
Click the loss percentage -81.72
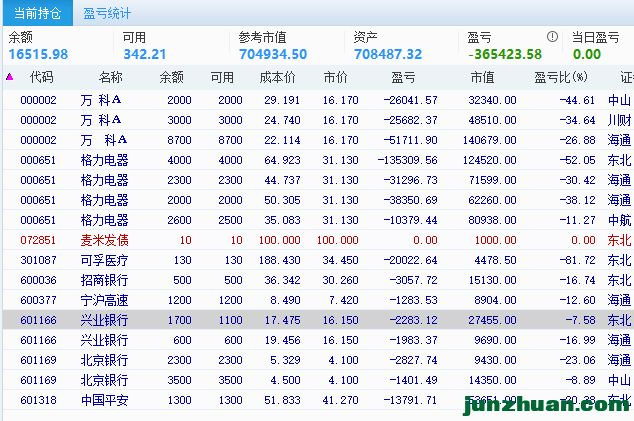[x=577, y=260]
